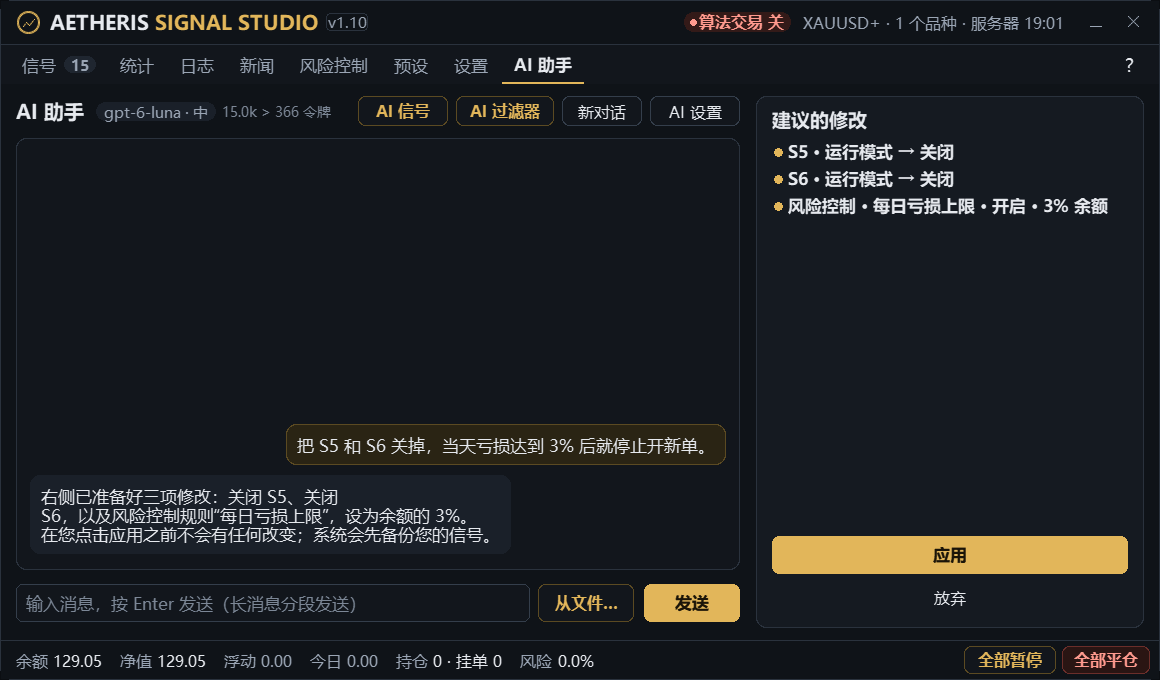Open the 日志 tab
The height and width of the screenshot is (680, 1160).
(197, 66)
